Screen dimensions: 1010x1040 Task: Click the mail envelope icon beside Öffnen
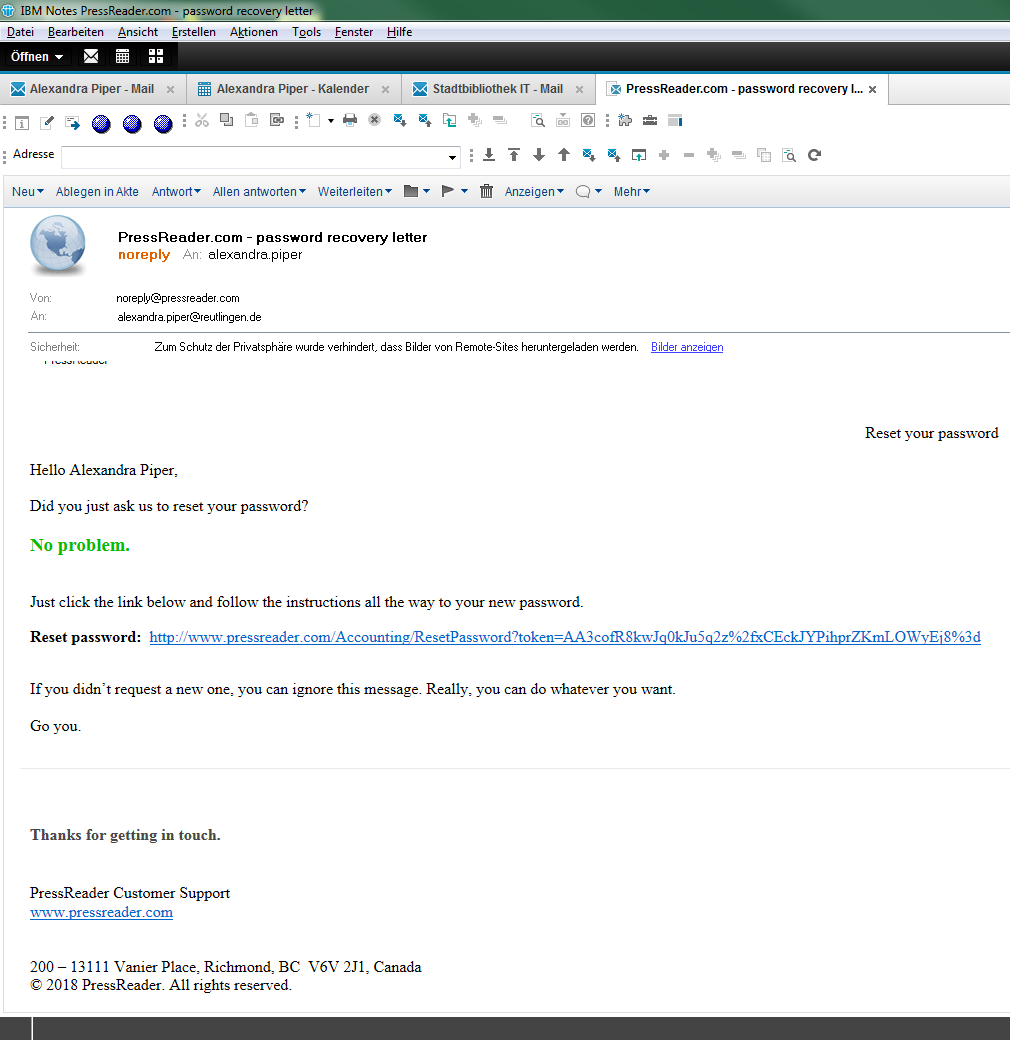coord(91,56)
